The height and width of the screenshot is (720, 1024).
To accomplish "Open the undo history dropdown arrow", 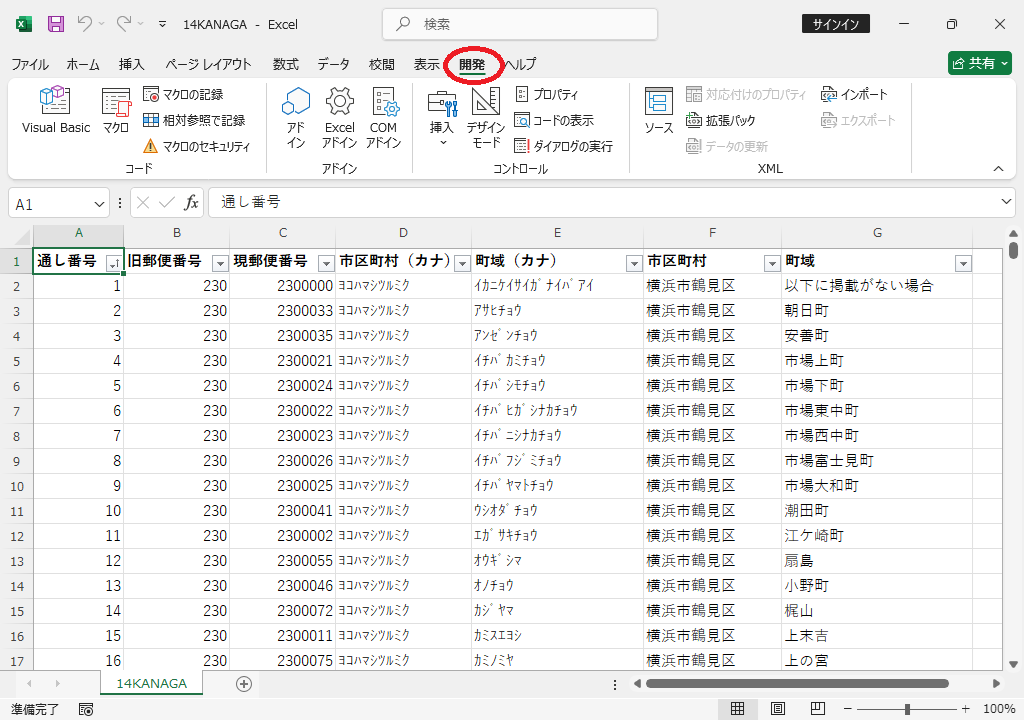I will pos(101,24).
